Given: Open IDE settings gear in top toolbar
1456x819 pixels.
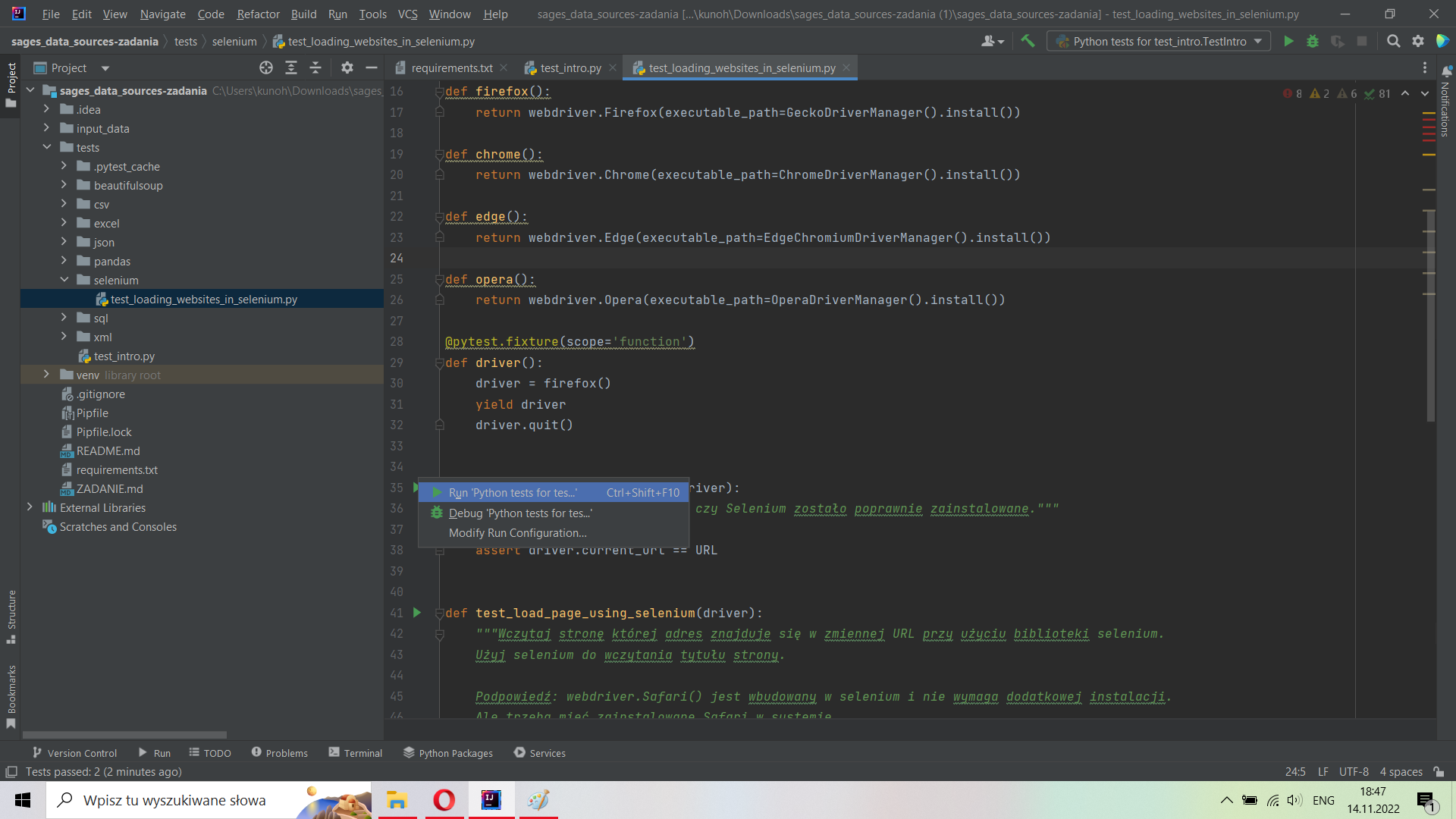Looking at the screenshot, I should point(1418,42).
